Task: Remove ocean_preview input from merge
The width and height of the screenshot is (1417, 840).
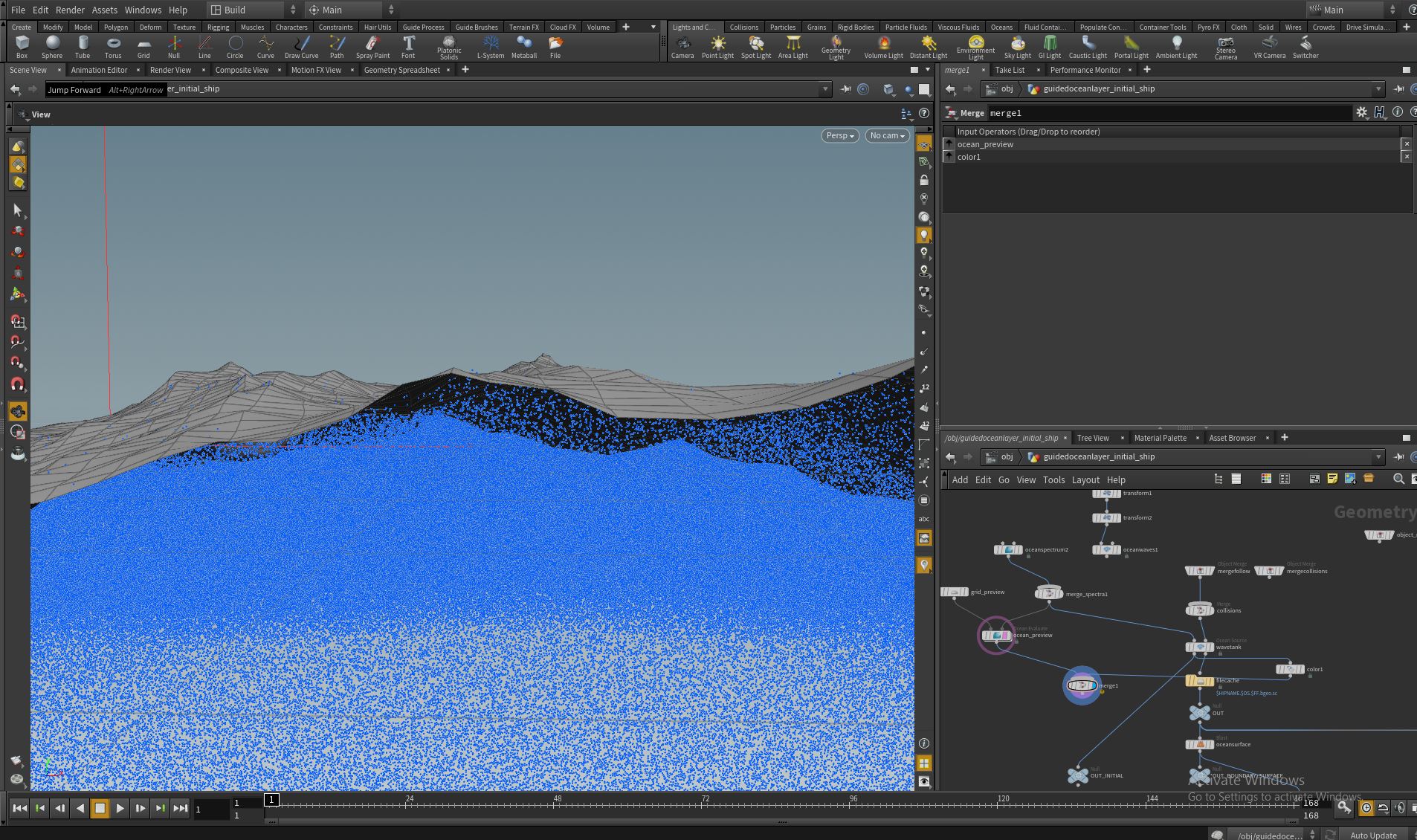Action: click(x=1406, y=144)
